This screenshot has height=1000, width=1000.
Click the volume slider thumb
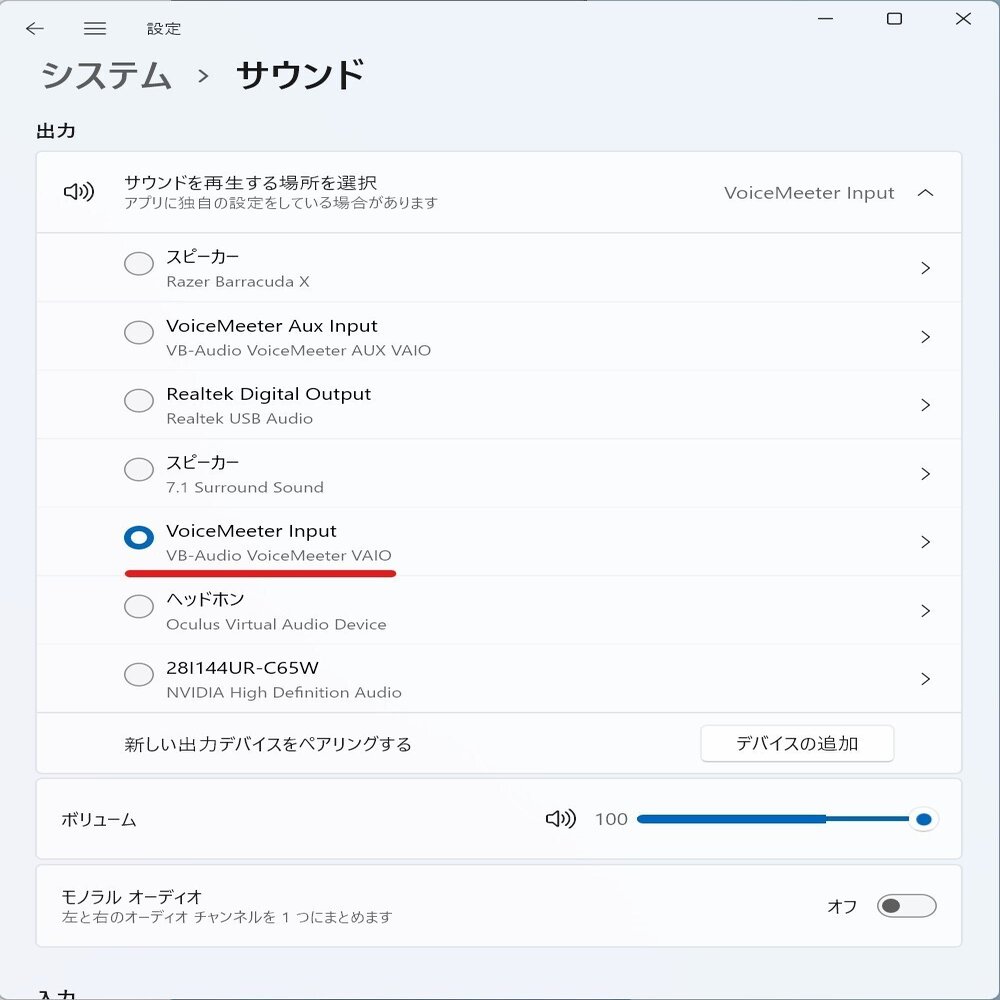[x=923, y=819]
